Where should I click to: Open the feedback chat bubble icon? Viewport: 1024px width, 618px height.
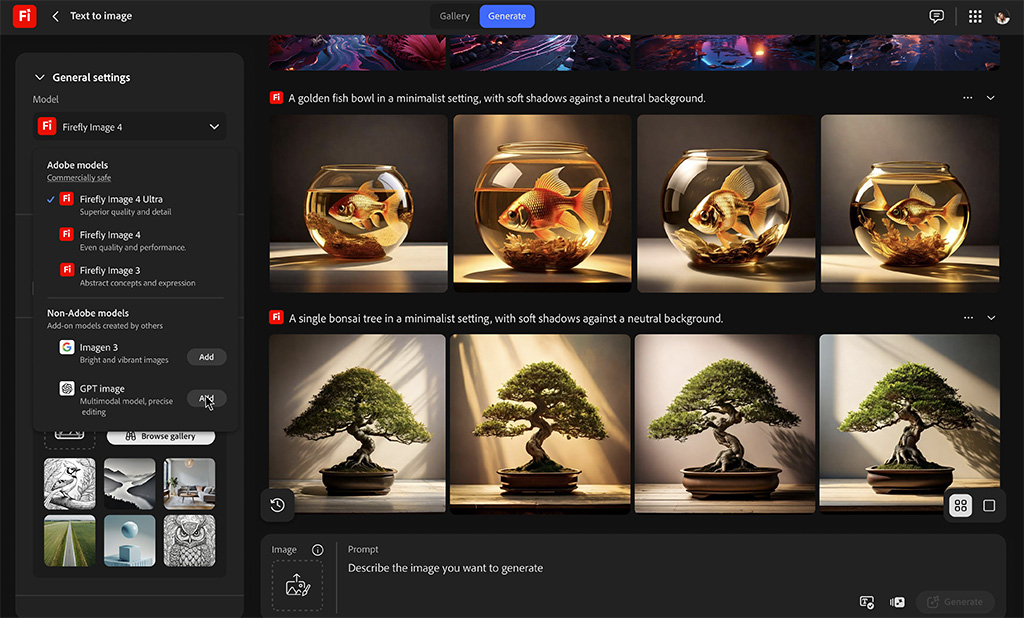click(x=936, y=16)
